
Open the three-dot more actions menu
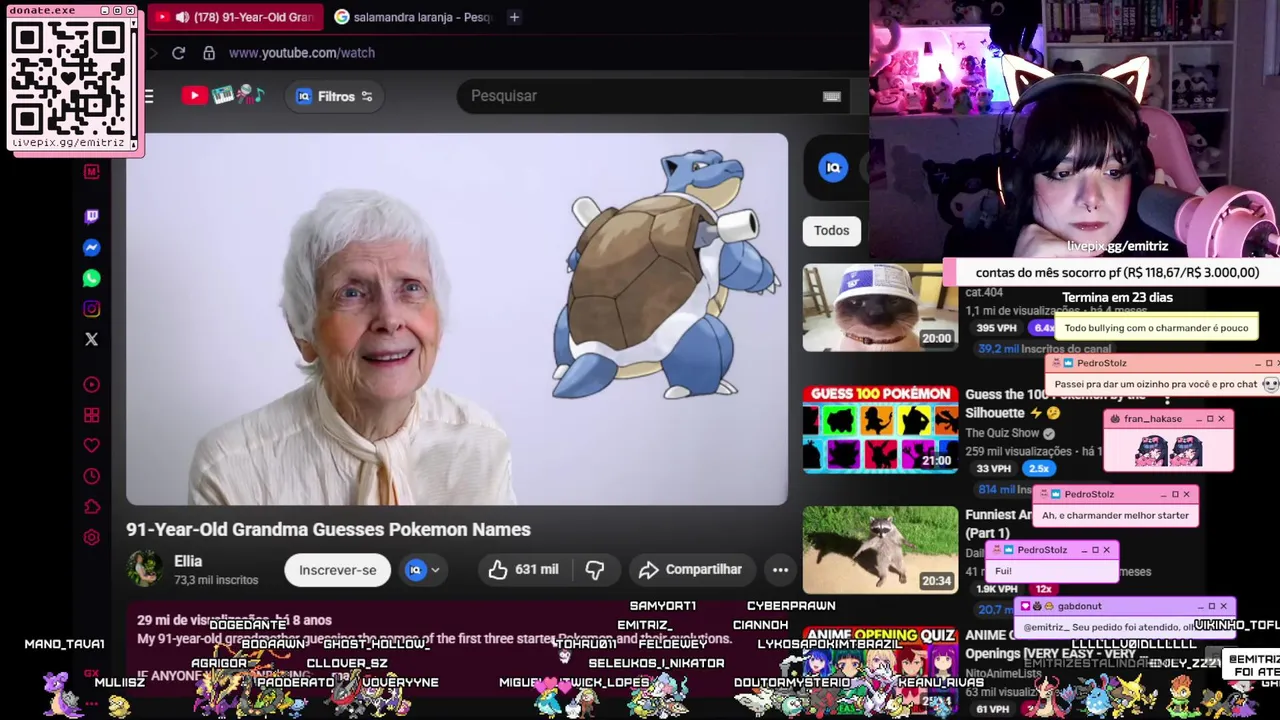pos(780,570)
